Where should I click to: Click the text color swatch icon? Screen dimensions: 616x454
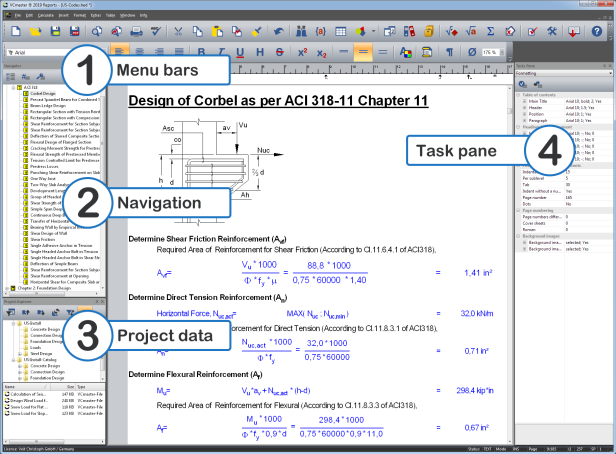coord(405,50)
